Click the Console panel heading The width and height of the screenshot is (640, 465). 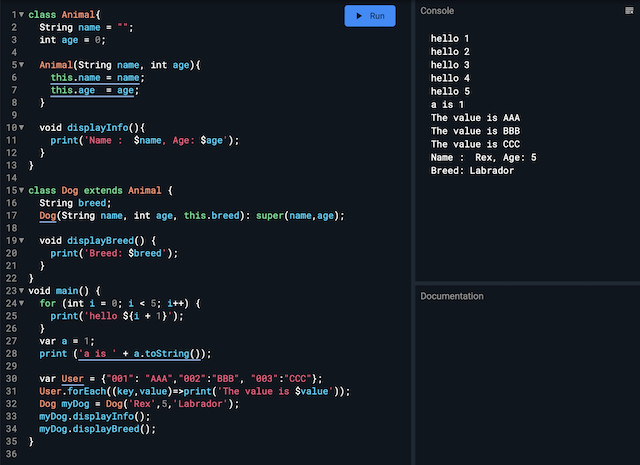pyautogui.click(x=437, y=11)
